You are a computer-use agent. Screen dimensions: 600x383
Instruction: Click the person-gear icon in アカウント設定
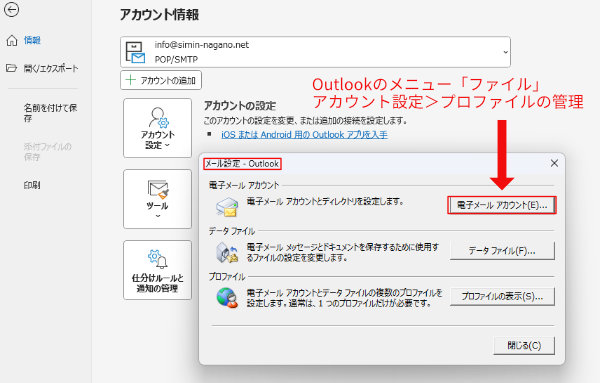(x=158, y=117)
